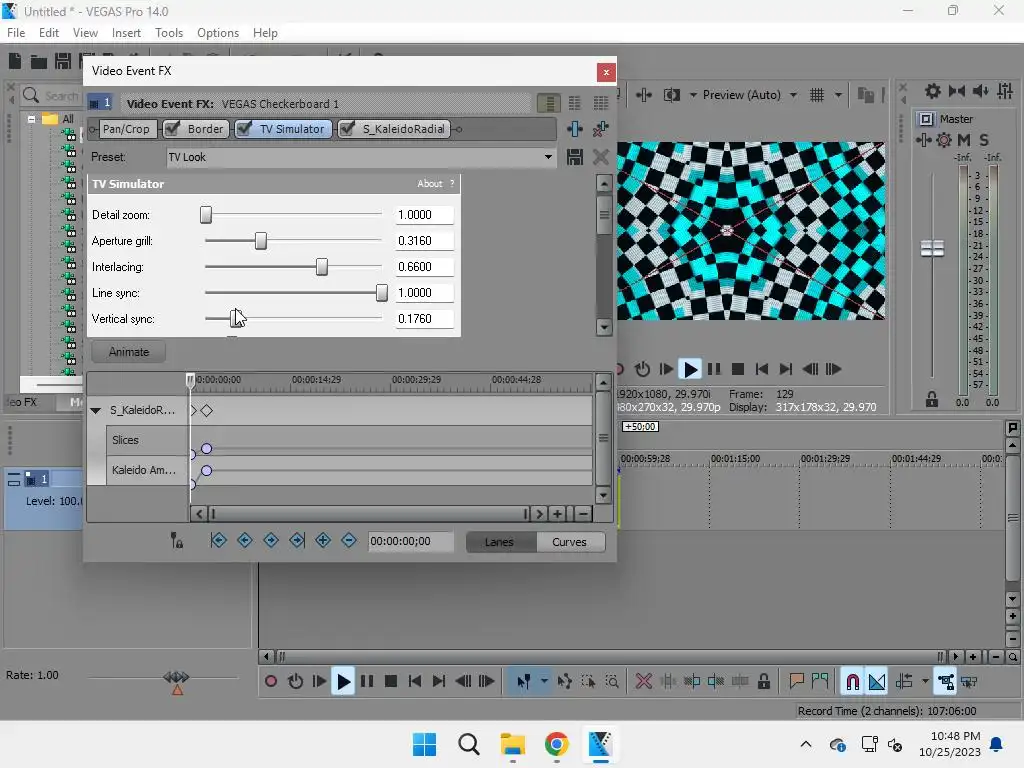Open the View menu
Screen dimensions: 1024x768
(85, 33)
